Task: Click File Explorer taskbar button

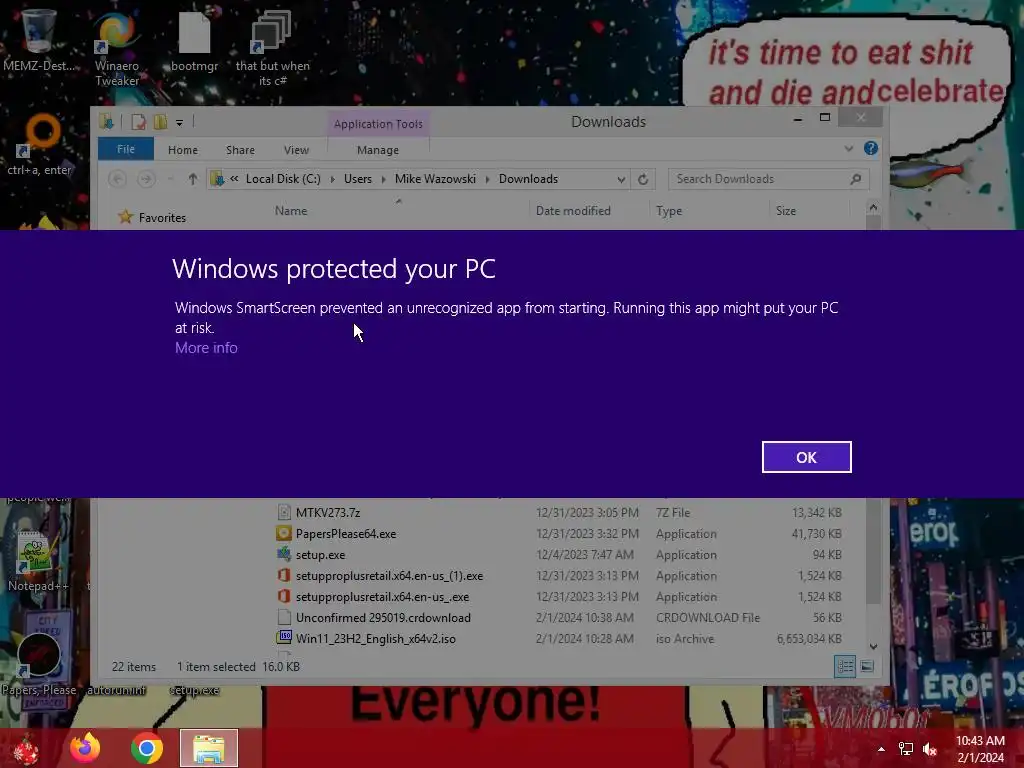Action: pyautogui.click(x=209, y=748)
